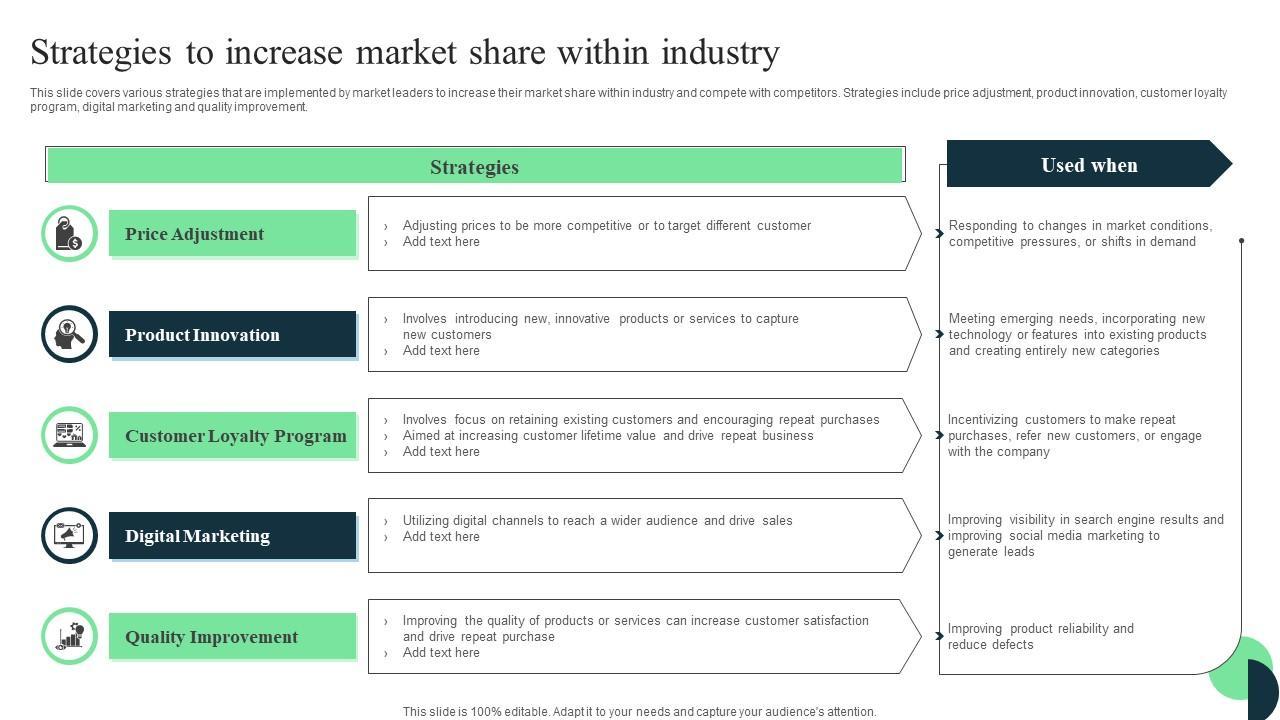Click the arrow bullet beside Digital Marketing usage
This screenshot has height=720, width=1280.
(x=939, y=535)
